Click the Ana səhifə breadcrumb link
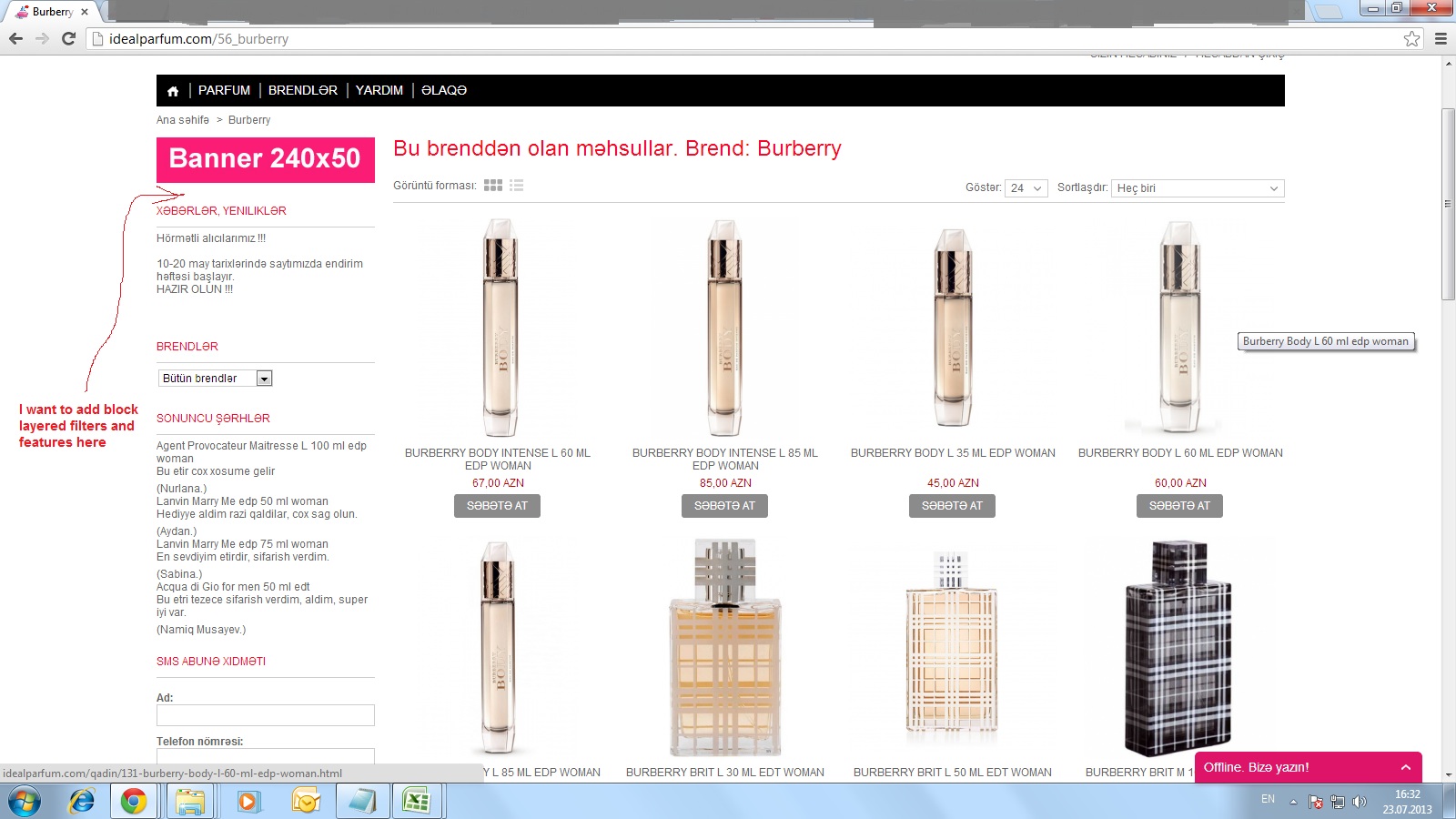 pos(183,120)
